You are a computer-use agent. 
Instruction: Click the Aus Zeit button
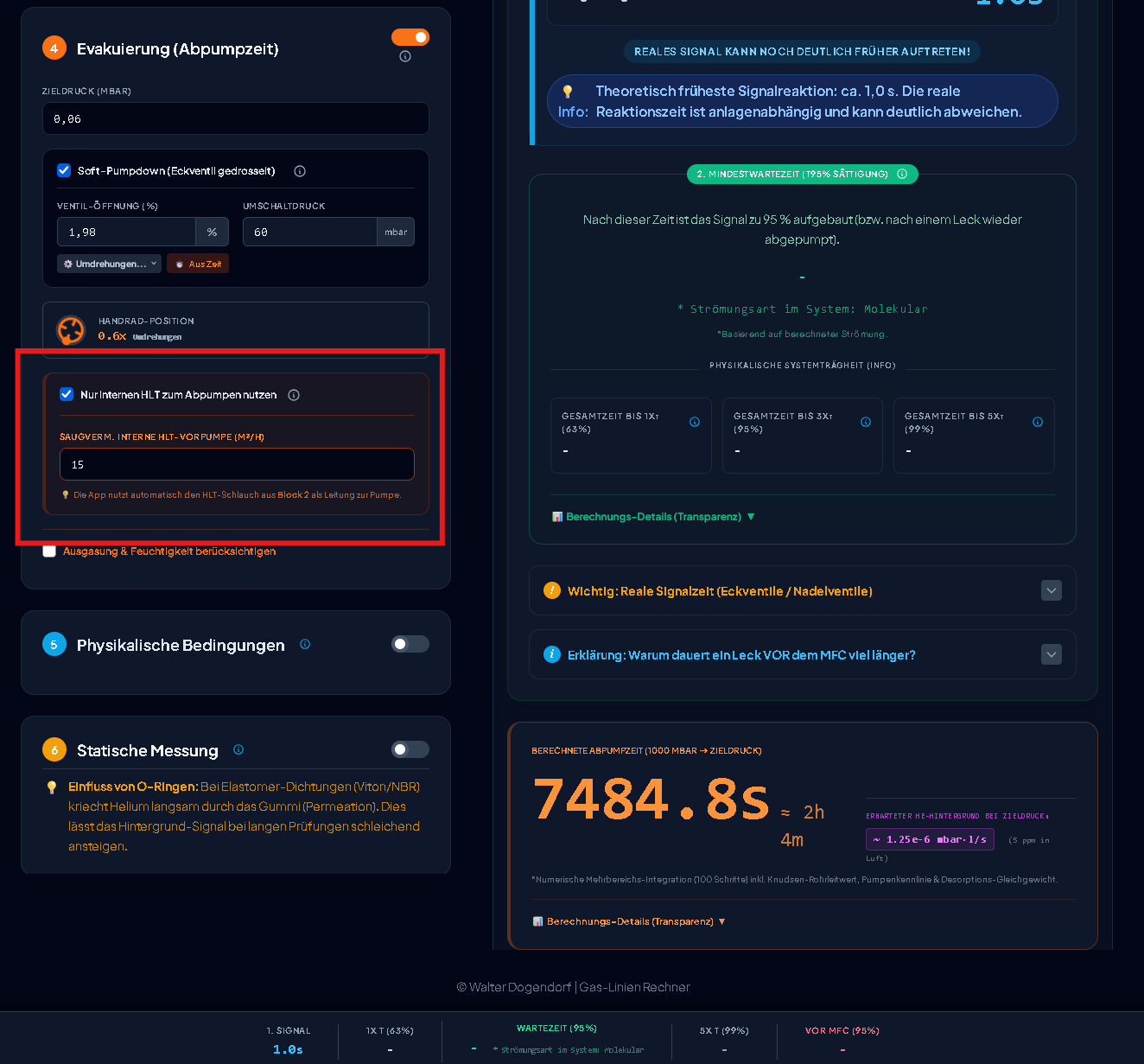coord(198,264)
